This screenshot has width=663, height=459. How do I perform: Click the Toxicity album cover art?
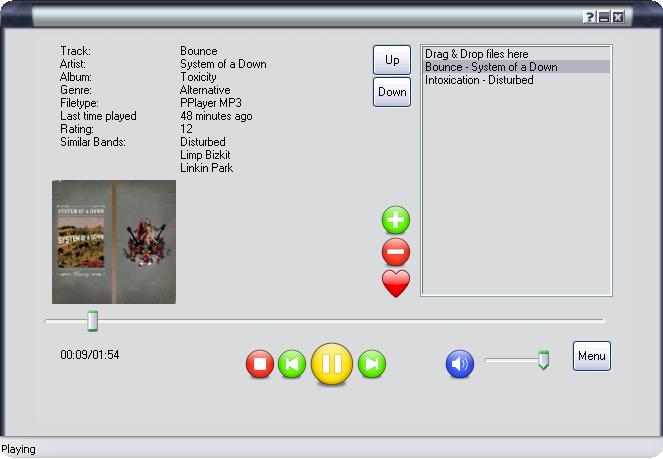click(x=114, y=242)
